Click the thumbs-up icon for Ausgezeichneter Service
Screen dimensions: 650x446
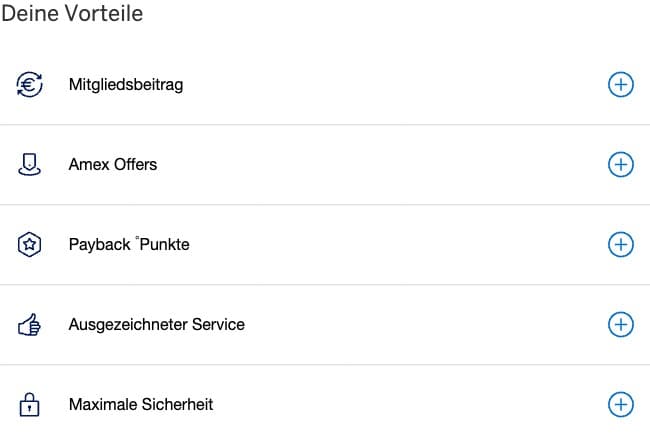point(30,325)
